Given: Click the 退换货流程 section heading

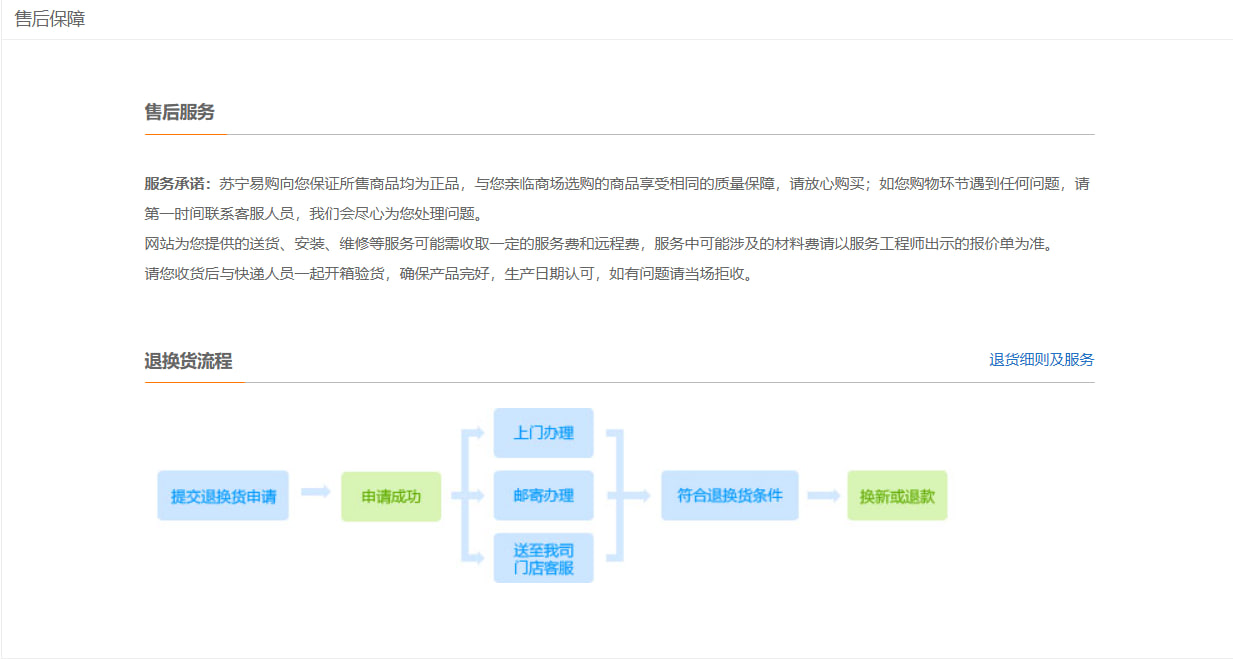Looking at the screenshot, I should pyautogui.click(x=188, y=361).
